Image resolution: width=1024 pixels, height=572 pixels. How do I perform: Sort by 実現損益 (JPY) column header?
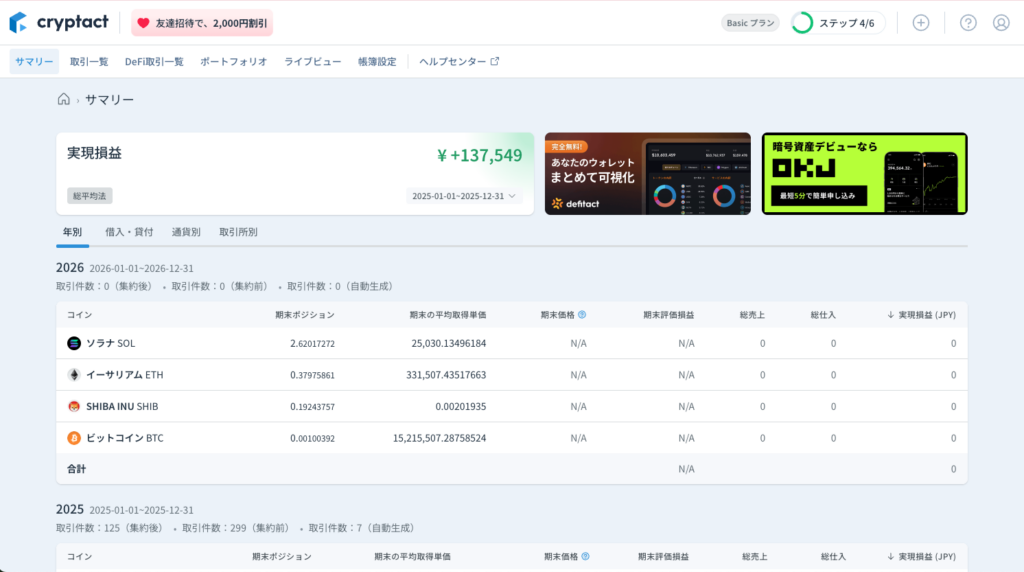[x=921, y=314]
